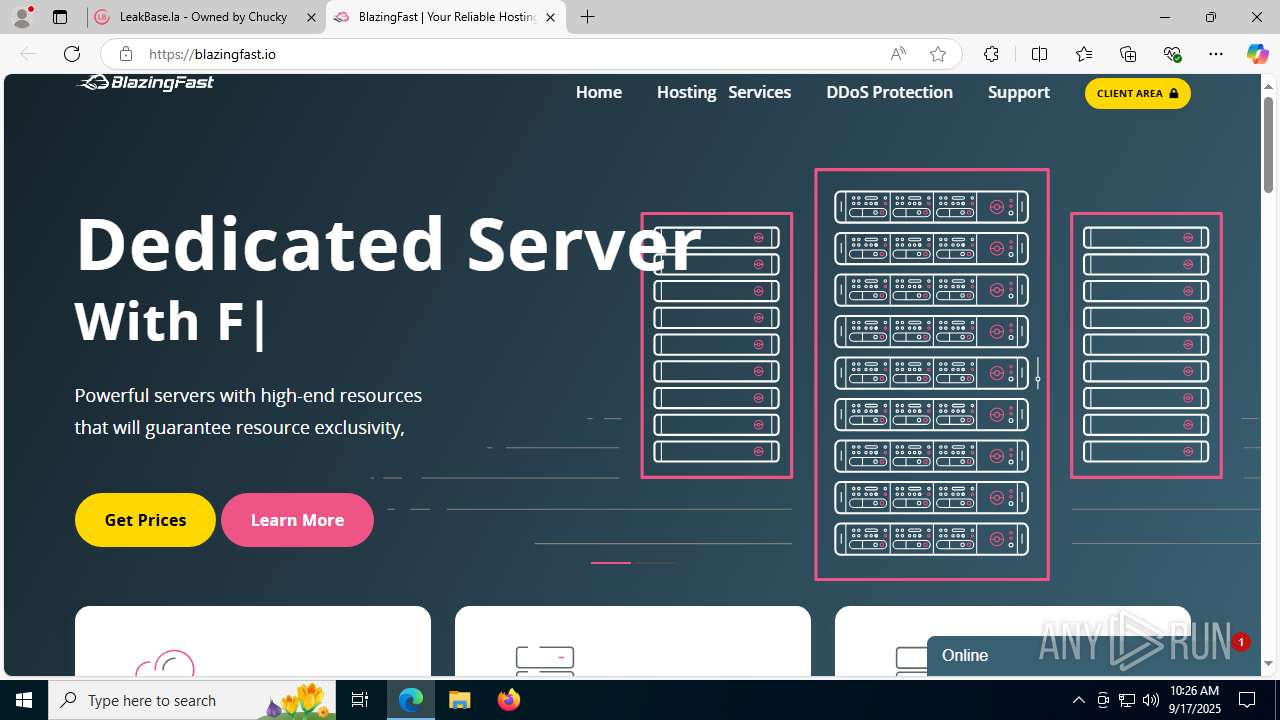The width and height of the screenshot is (1280, 720).
Task: Click the Learn More button
Action: 297,520
